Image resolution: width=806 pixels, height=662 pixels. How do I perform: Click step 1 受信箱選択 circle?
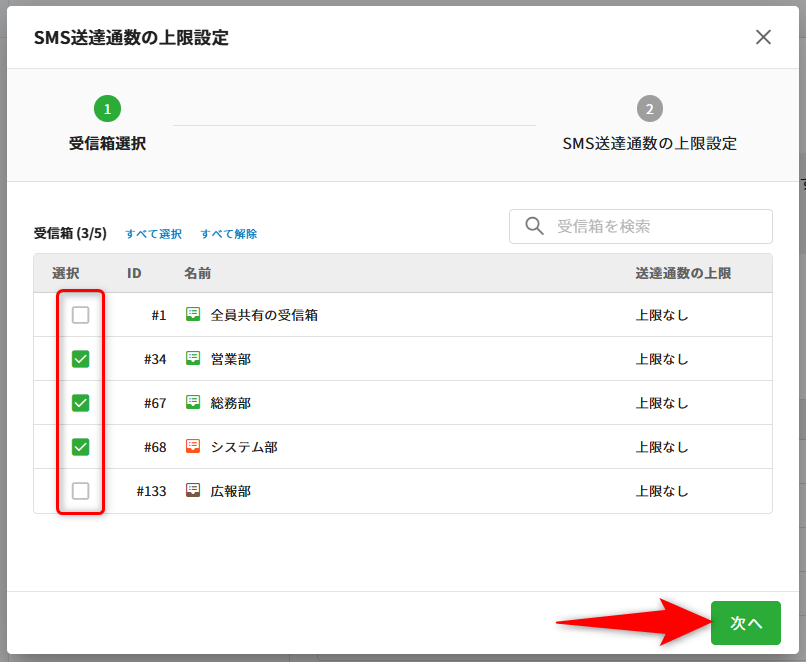coord(107,108)
